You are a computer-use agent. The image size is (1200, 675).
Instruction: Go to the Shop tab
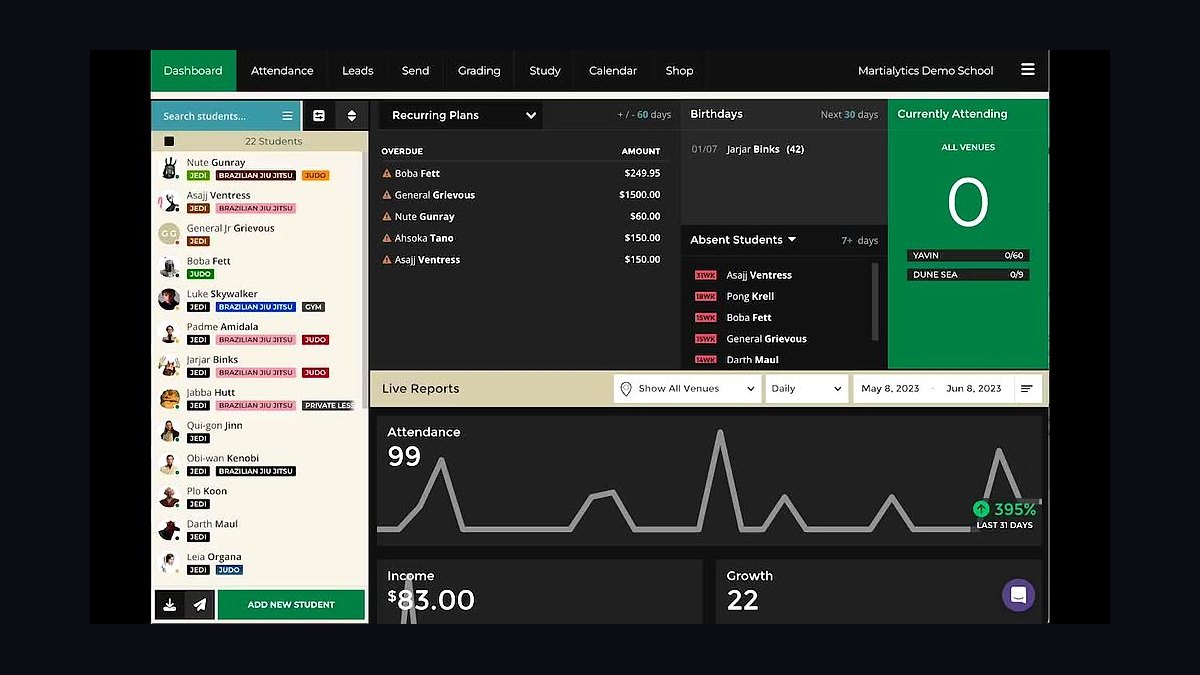pyautogui.click(x=679, y=70)
